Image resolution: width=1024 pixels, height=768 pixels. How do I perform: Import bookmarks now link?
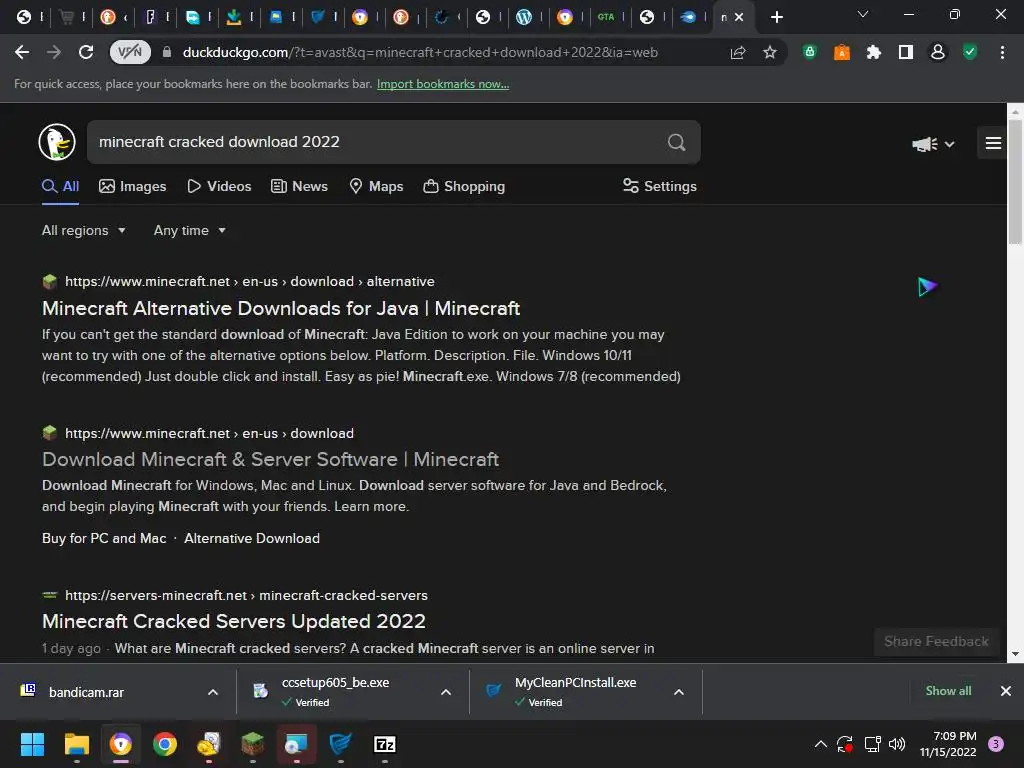click(x=443, y=84)
